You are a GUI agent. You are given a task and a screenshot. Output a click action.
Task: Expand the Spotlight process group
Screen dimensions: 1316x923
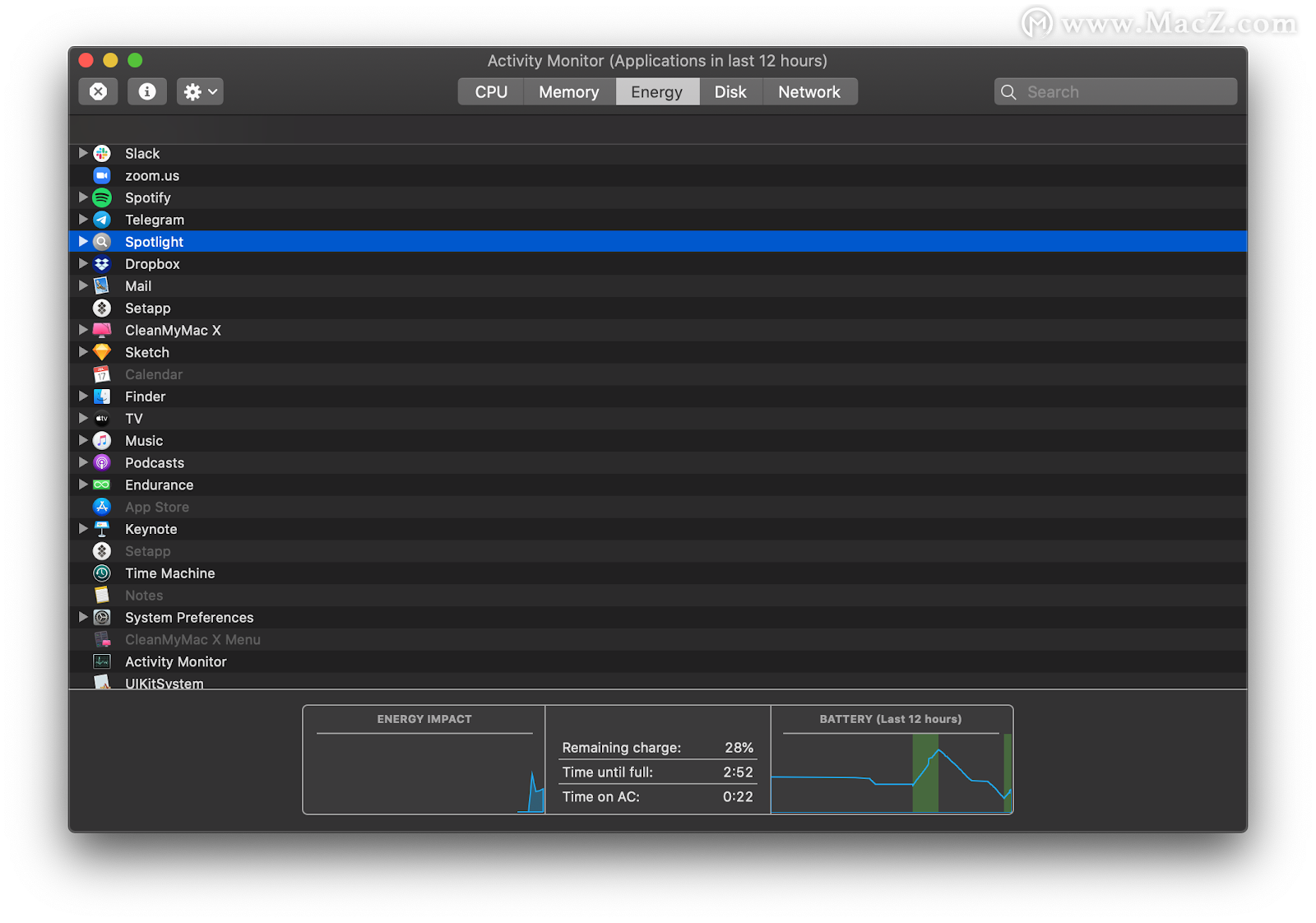[x=83, y=241]
